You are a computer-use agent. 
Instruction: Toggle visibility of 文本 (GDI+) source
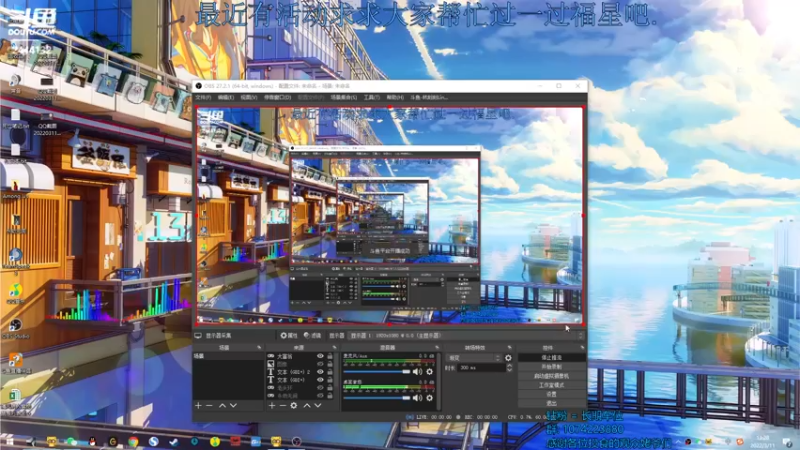(320, 380)
